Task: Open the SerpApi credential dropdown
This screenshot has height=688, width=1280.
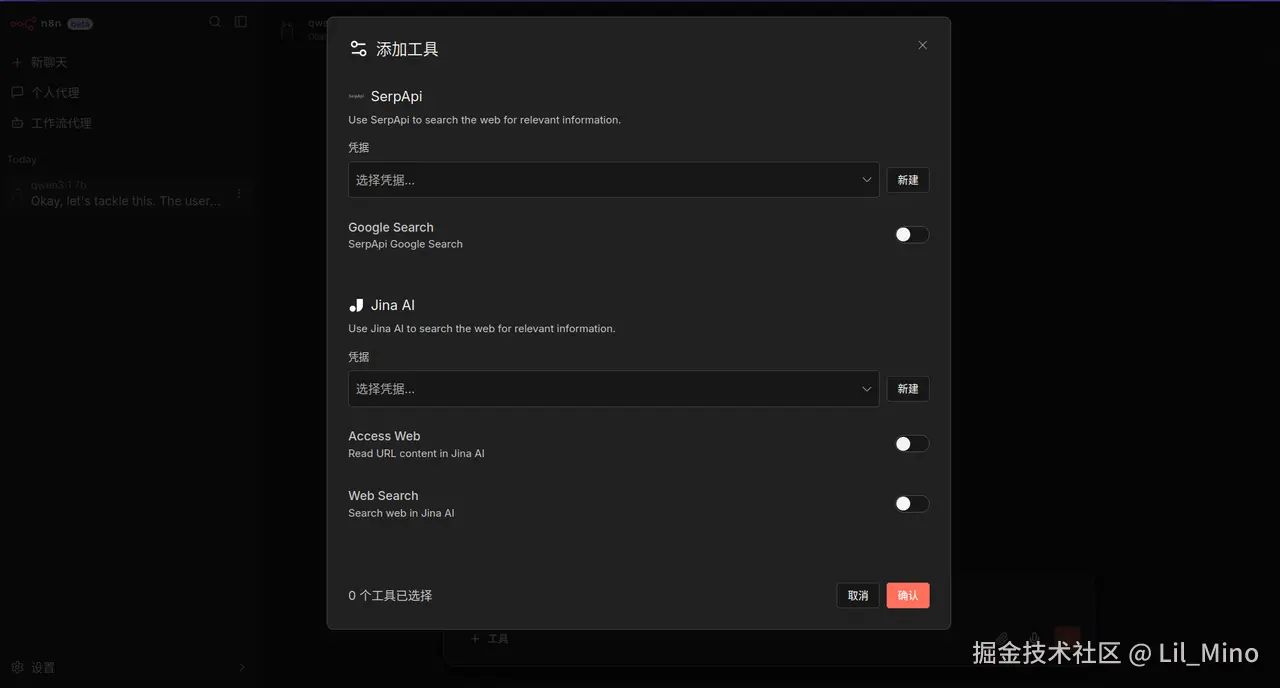Action: (x=613, y=180)
